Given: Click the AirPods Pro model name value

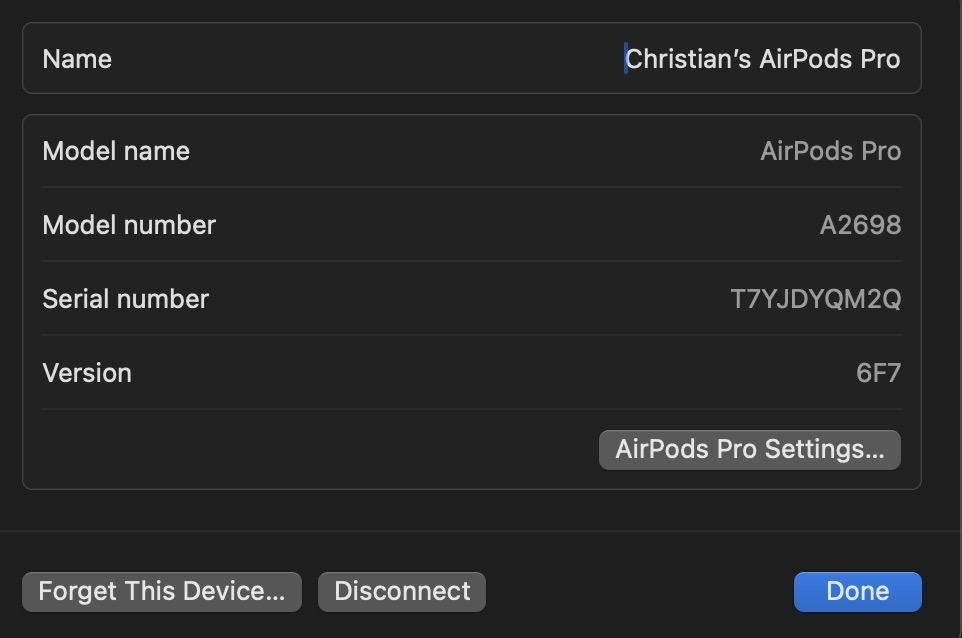Looking at the screenshot, I should 830,151.
